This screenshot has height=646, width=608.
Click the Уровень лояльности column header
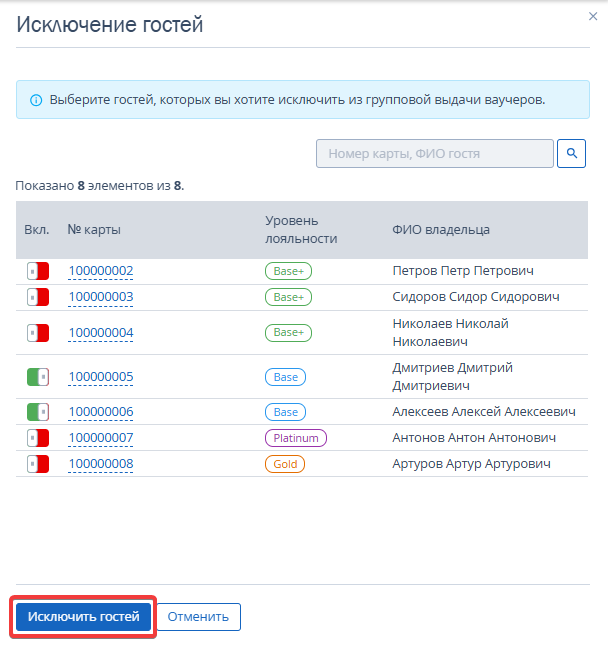pyautogui.click(x=301, y=229)
